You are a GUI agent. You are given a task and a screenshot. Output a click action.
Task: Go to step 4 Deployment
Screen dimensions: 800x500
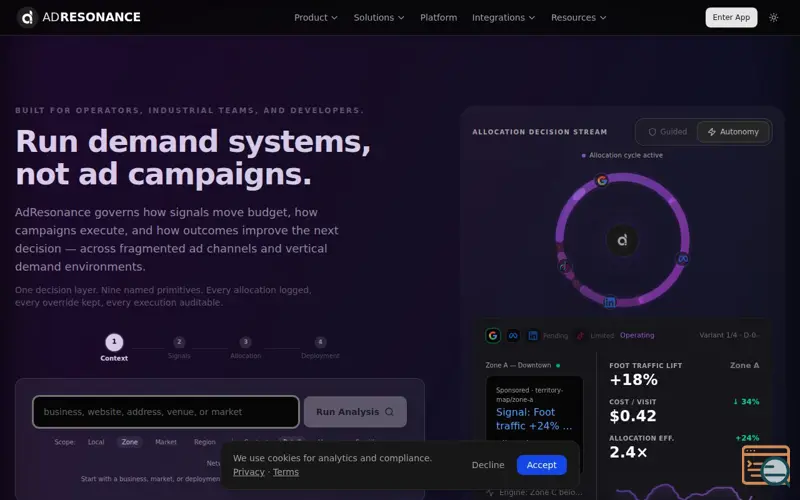[x=320, y=347]
